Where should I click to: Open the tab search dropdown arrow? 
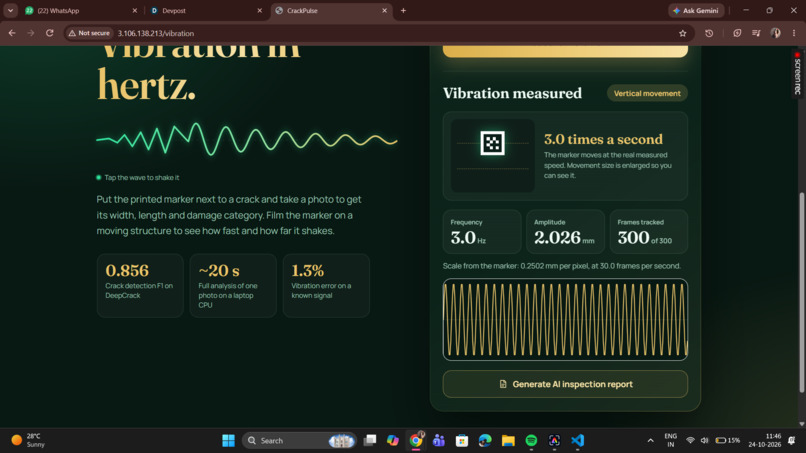click(10, 10)
